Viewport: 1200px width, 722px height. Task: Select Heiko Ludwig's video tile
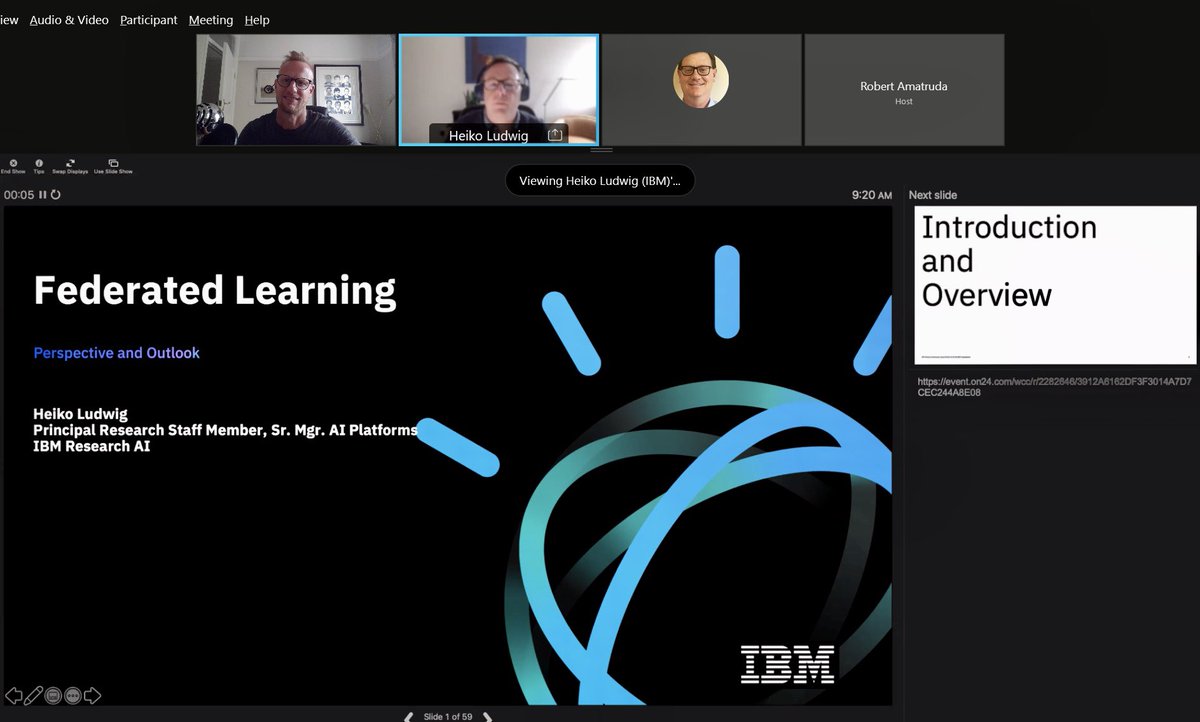(498, 90)
